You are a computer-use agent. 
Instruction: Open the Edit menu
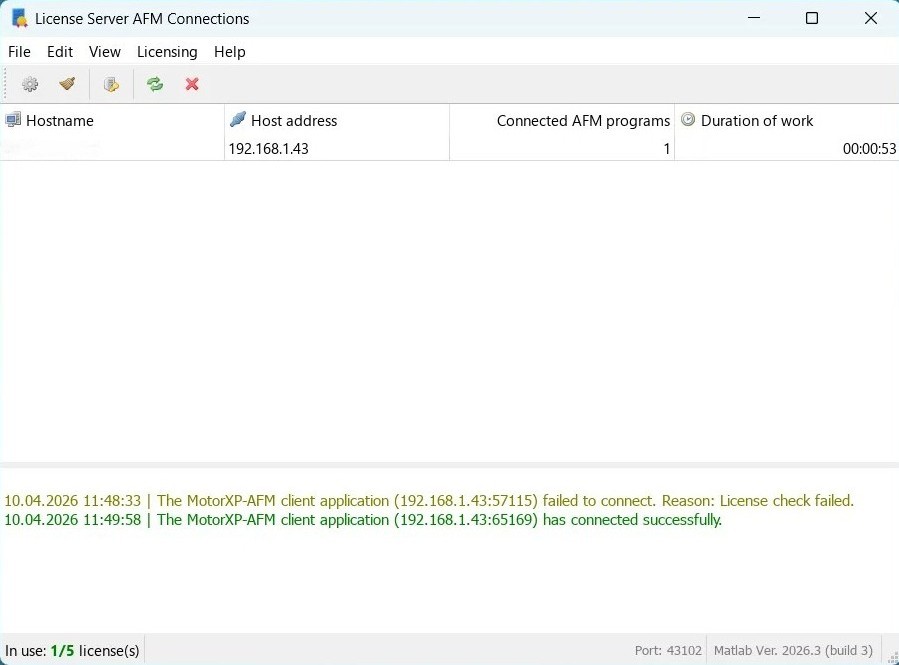point(60,51)
